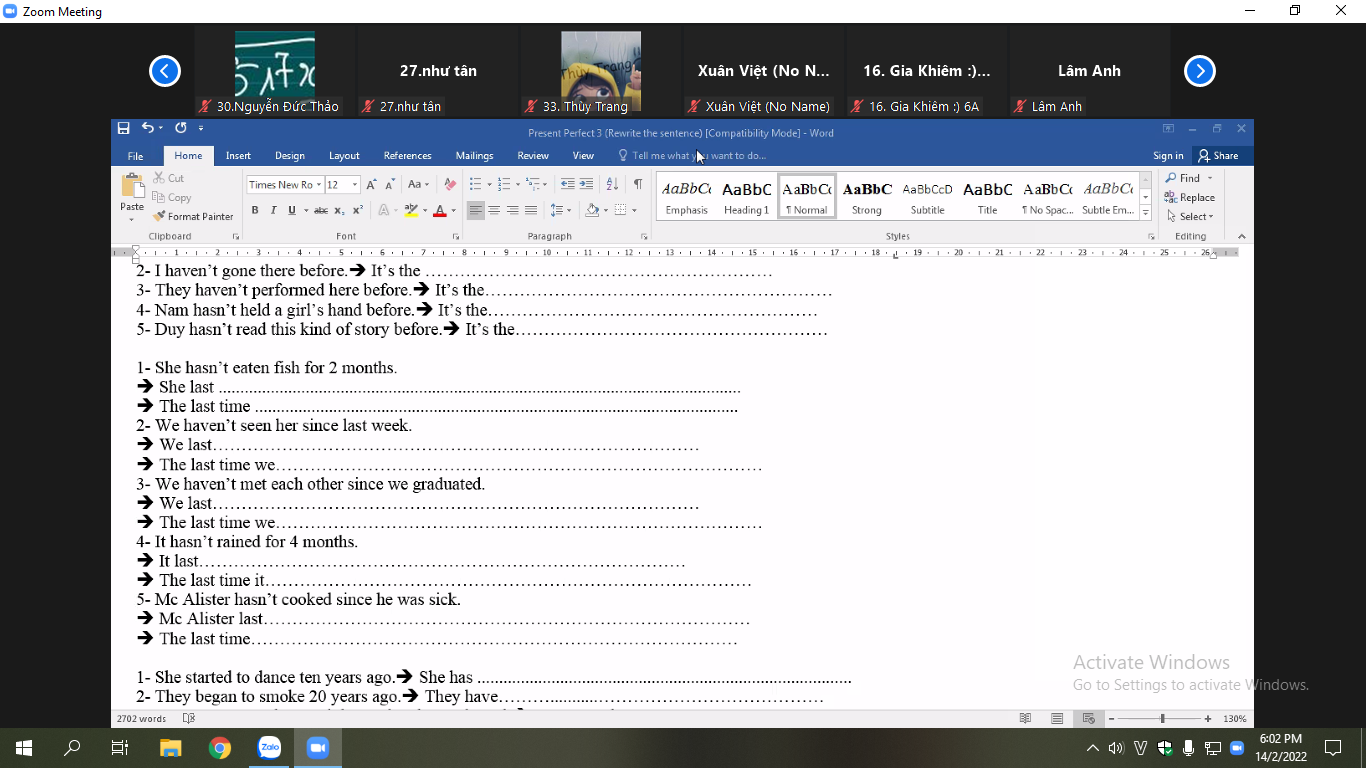The height and width of the screenshot is (768, 1366).
Task: Open the Insert ribbon tab
Action: coord(238,155)
